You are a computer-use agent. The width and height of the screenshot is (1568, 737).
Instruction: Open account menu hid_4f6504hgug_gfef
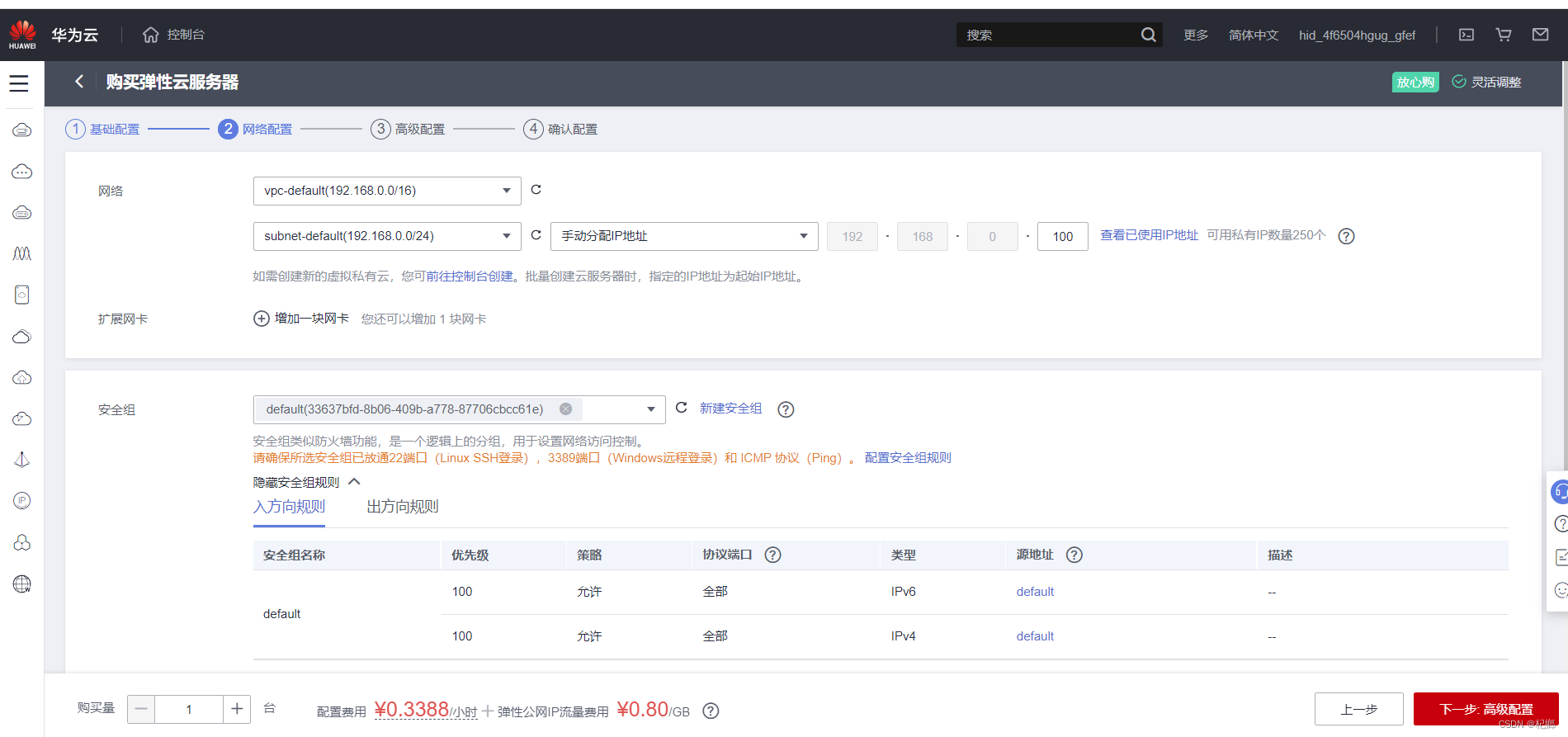(1357, 35)
